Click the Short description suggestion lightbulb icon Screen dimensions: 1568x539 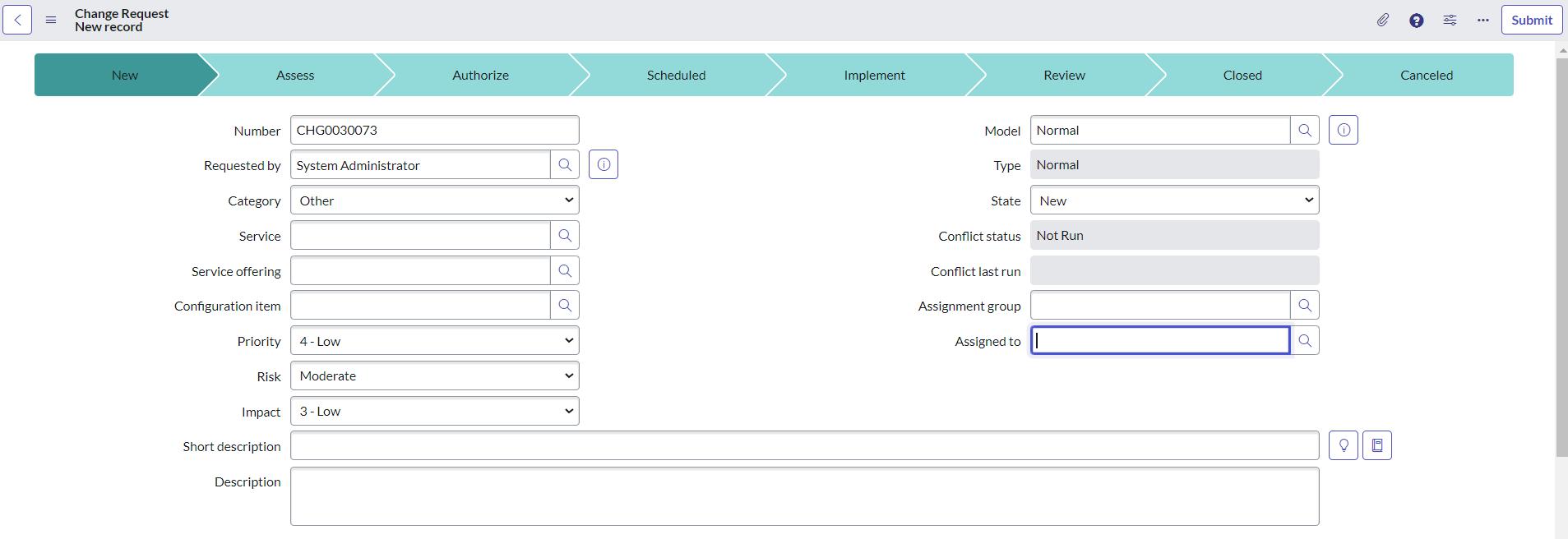(1343, 445)
